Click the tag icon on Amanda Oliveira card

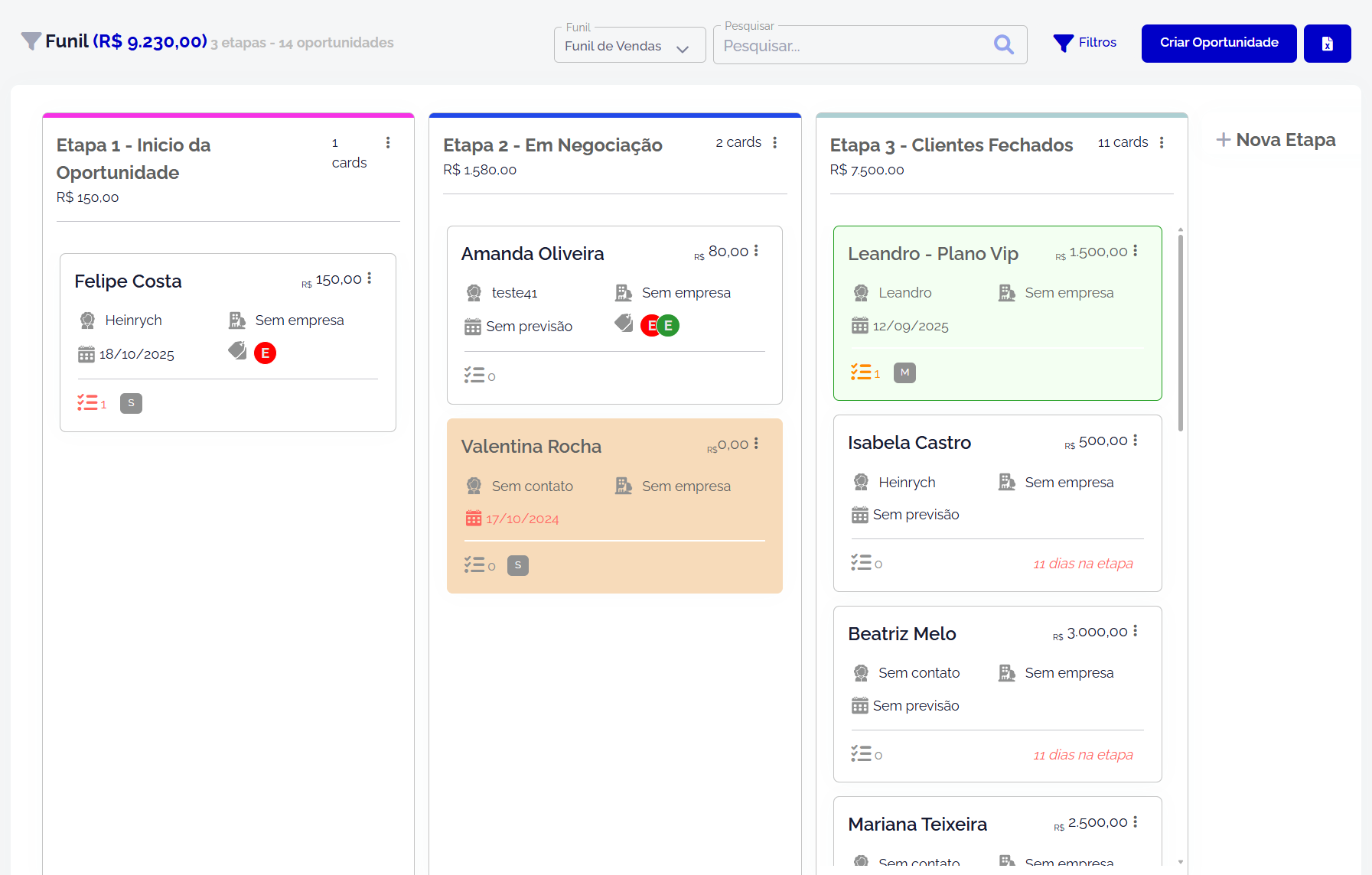click(x=624, y=323)
